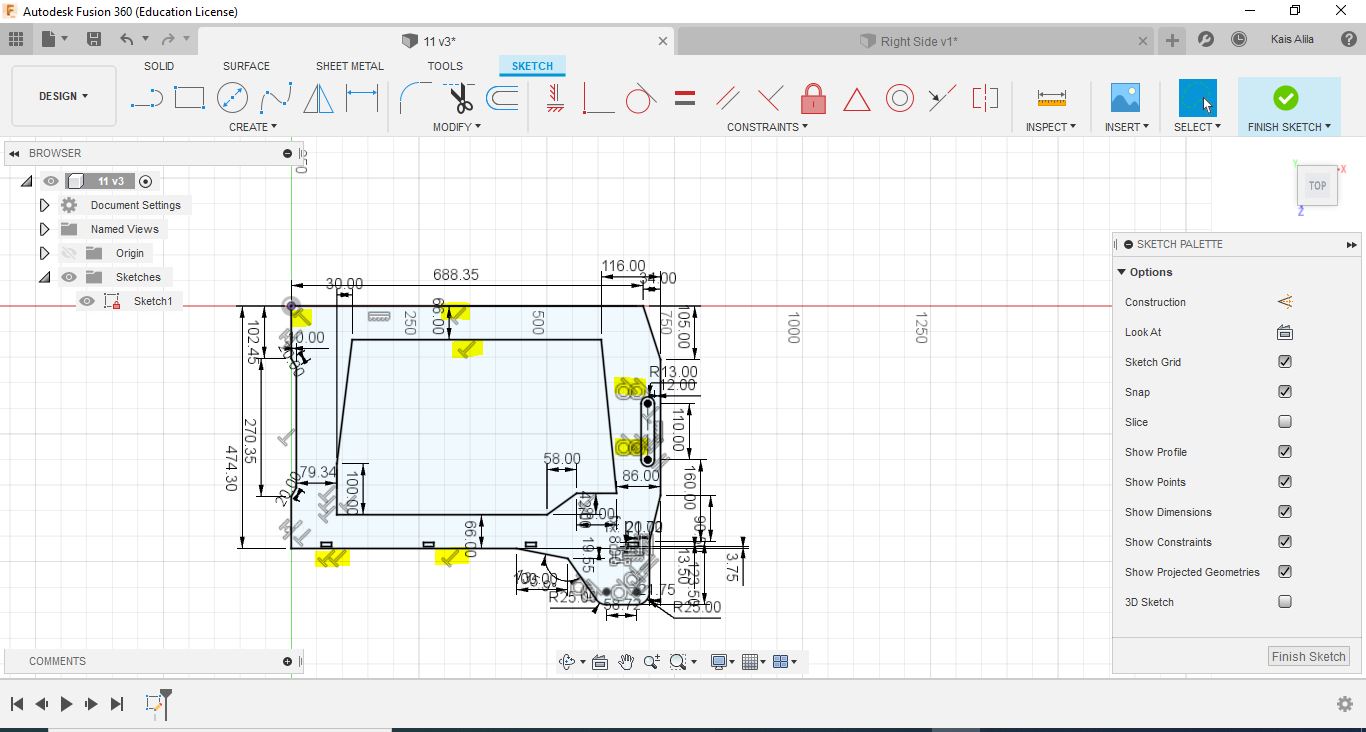Open the MODIFY dropdown menu
1366x732 pixels.
click(457, 127)
